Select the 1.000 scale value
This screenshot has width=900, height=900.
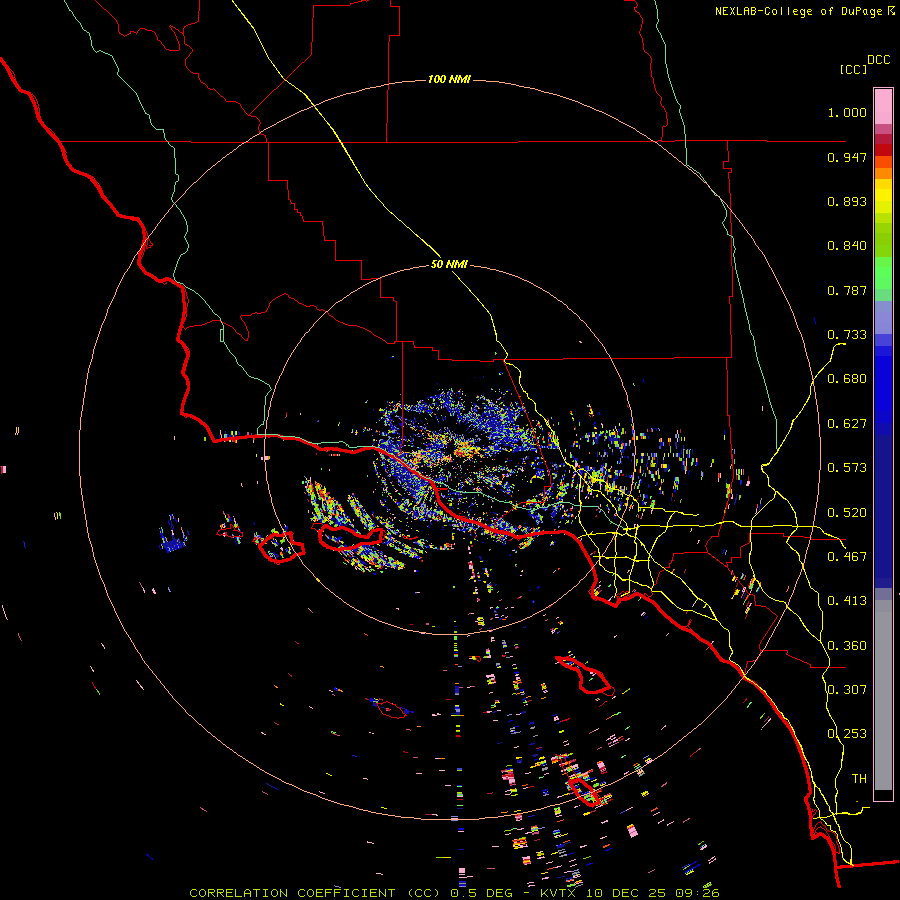point(847,112)
